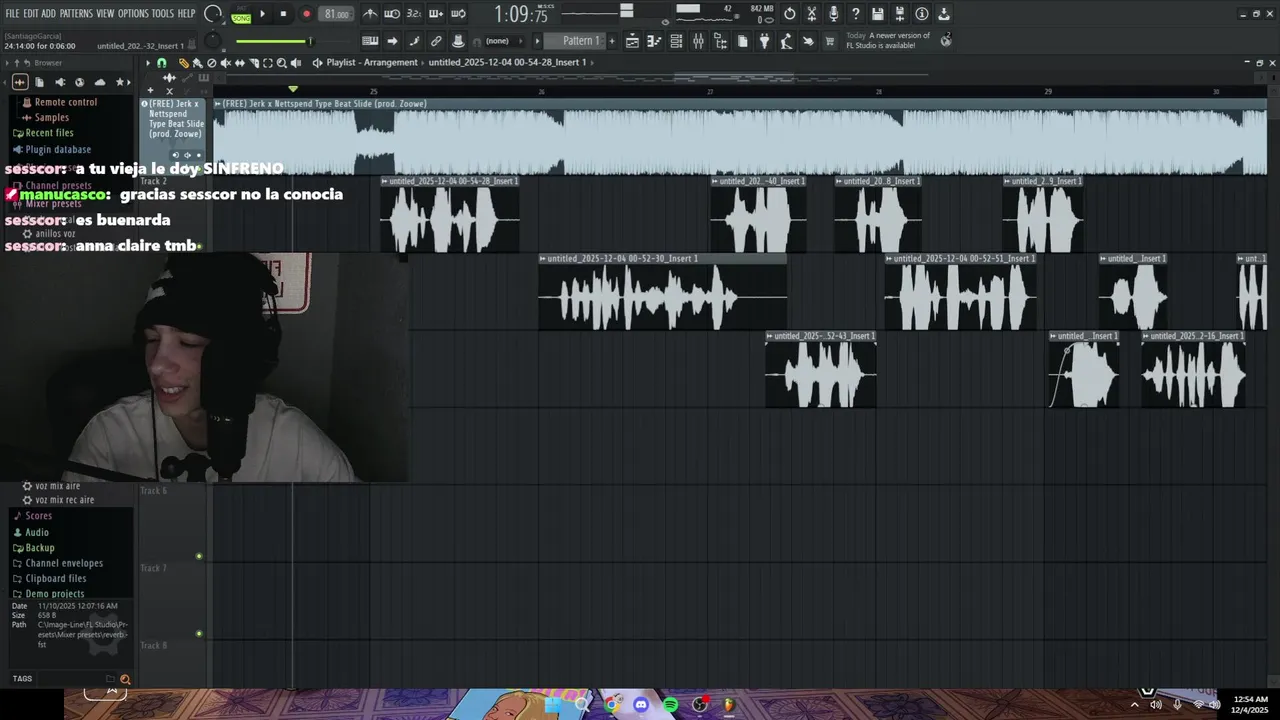The height and width of the screenshot is (720, 1280).
Task: Click the browser search magnifier icon
Action: pyautogui.click(x=125, y=679)
